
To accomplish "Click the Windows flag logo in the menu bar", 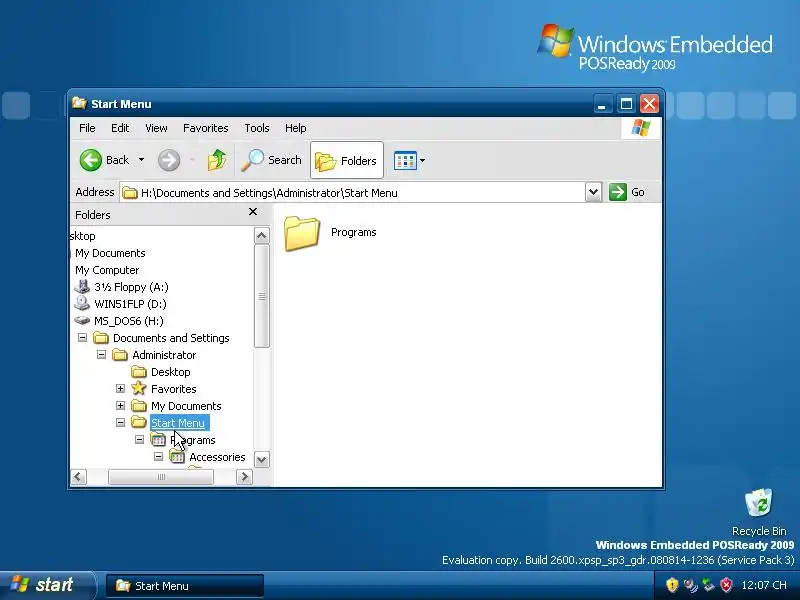I will pyautogui.click(x=641, y=128).
